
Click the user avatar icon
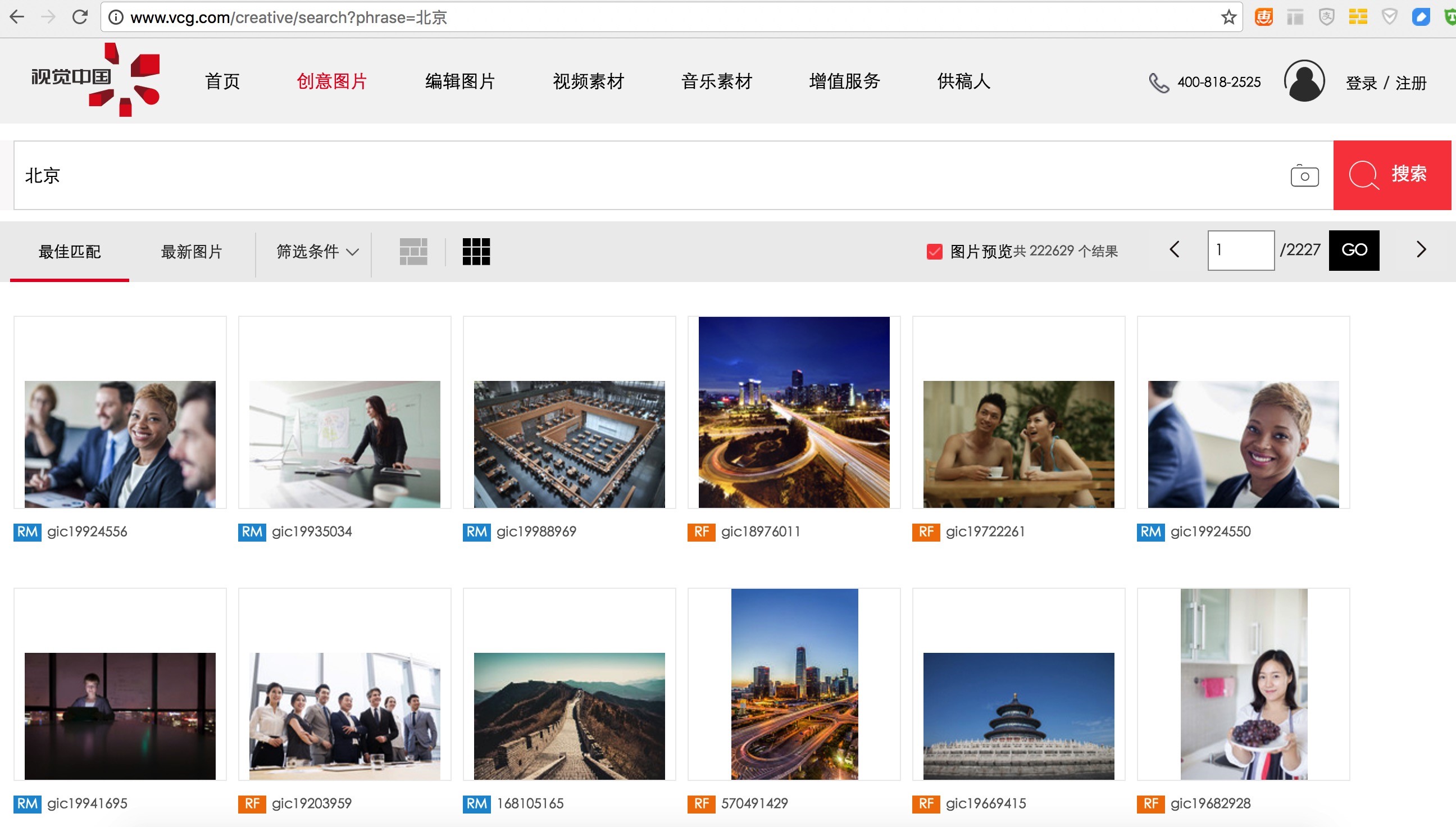pyautogui.click(x=1304, y=81)
